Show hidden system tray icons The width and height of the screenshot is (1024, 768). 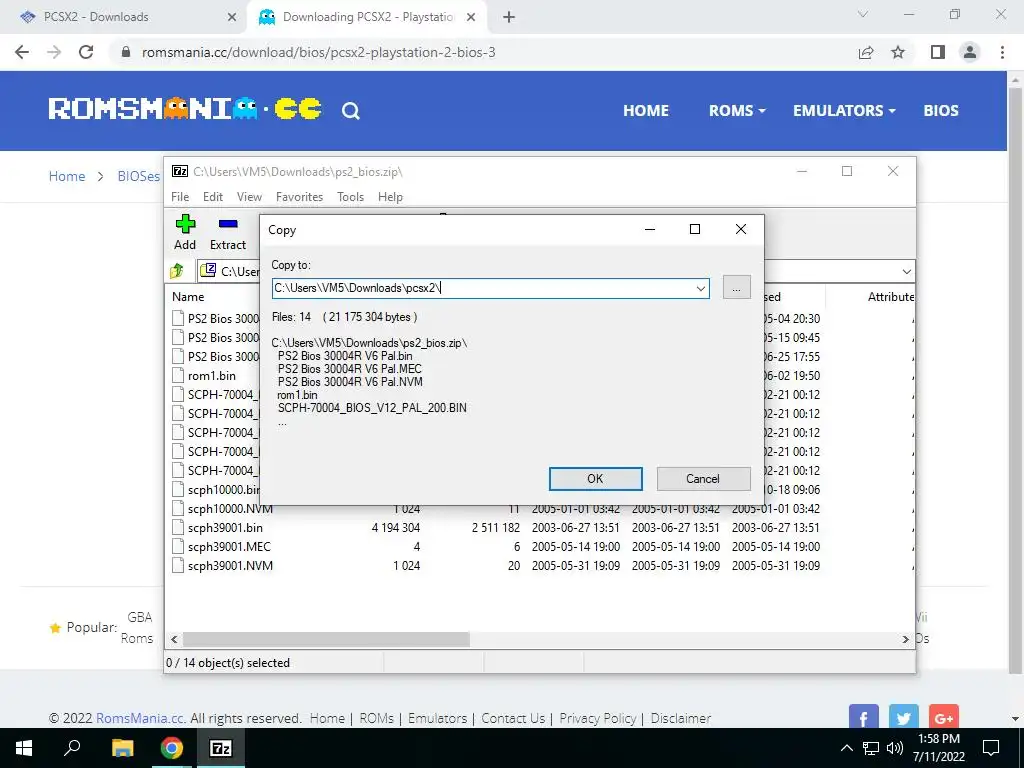coord(846,748)
